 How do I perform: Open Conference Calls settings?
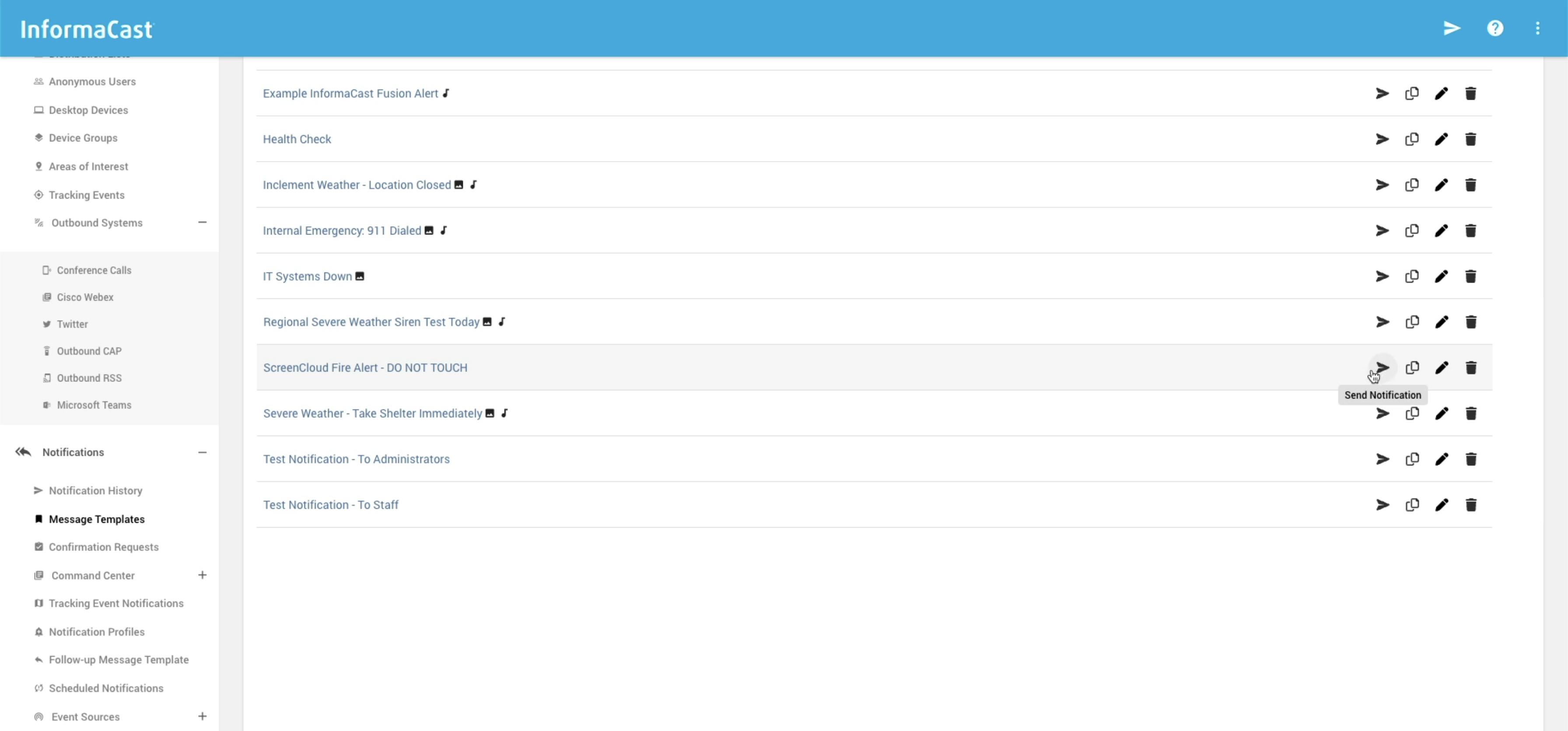tap(94, 270)
